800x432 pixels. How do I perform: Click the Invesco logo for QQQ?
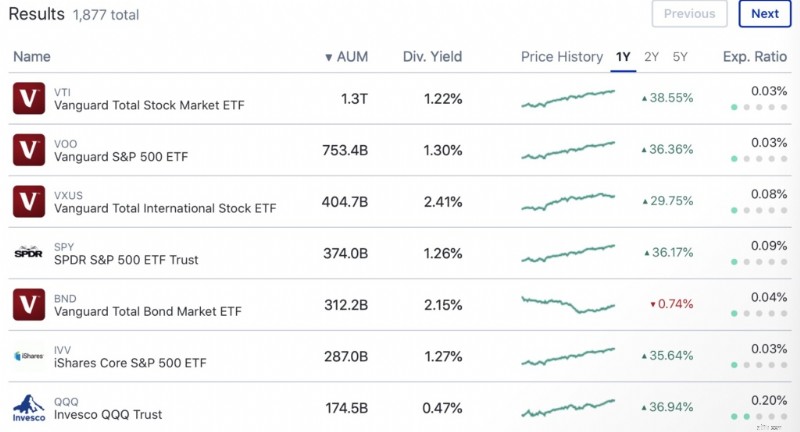(x=29, y=408)
